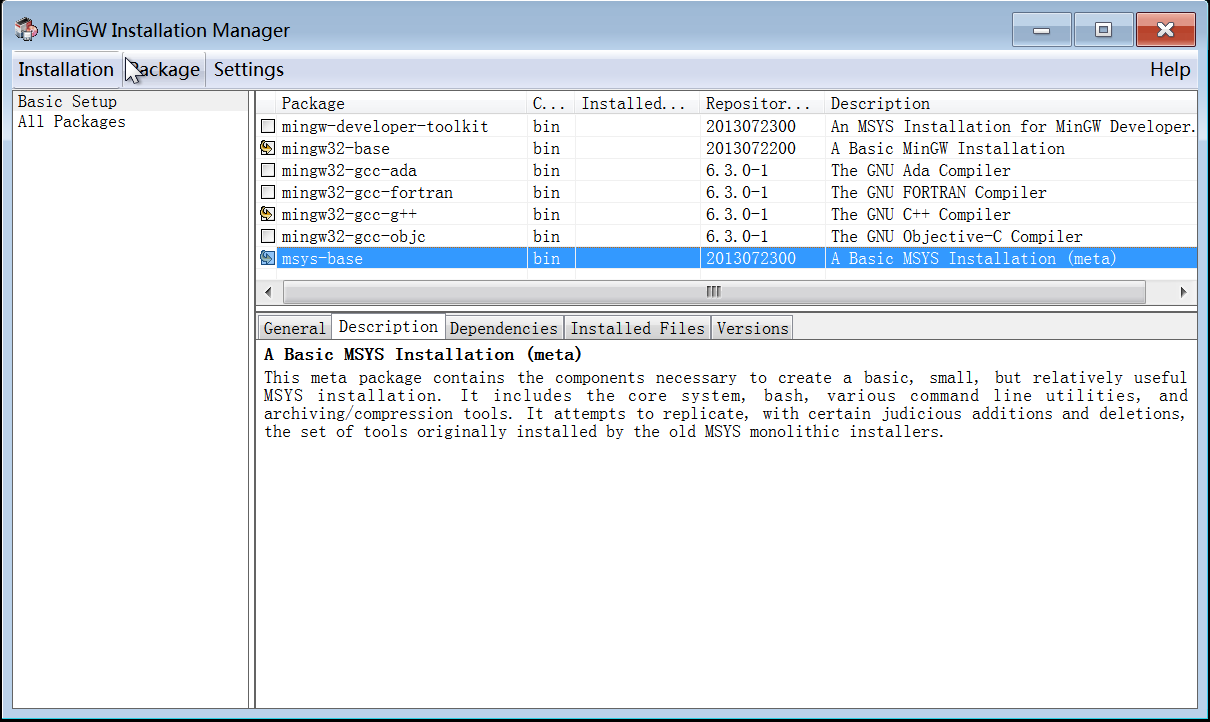Click the horizontal scrollbar right arrow
The image size is (1210, 722).
point(1184,292)
